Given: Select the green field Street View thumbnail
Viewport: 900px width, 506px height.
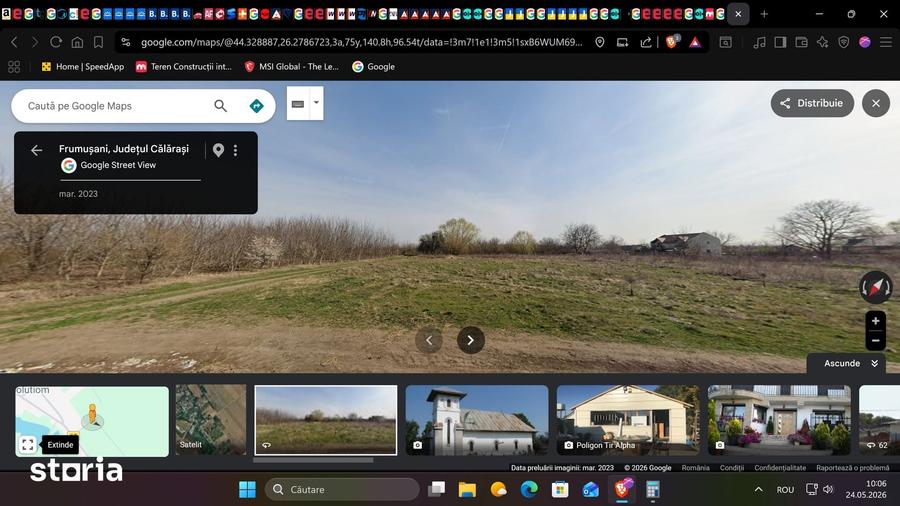Looking at the screenshot, I should coord(325,420).
